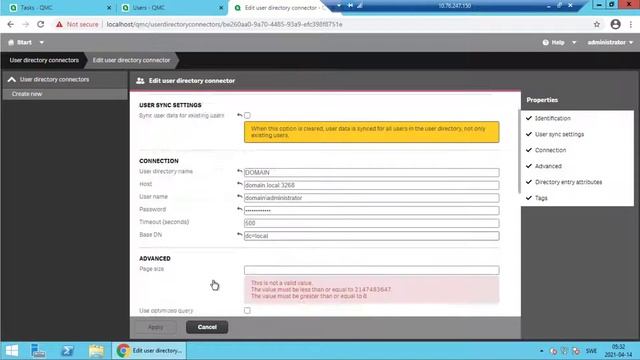Pin the remote session connection bar

pos(350,5)
